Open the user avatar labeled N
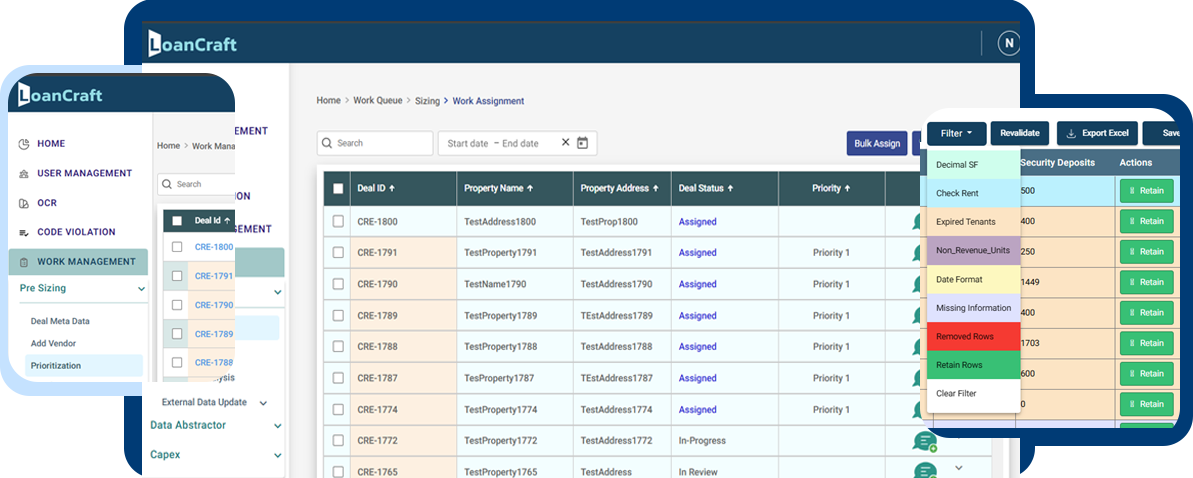 (1009, 43)
